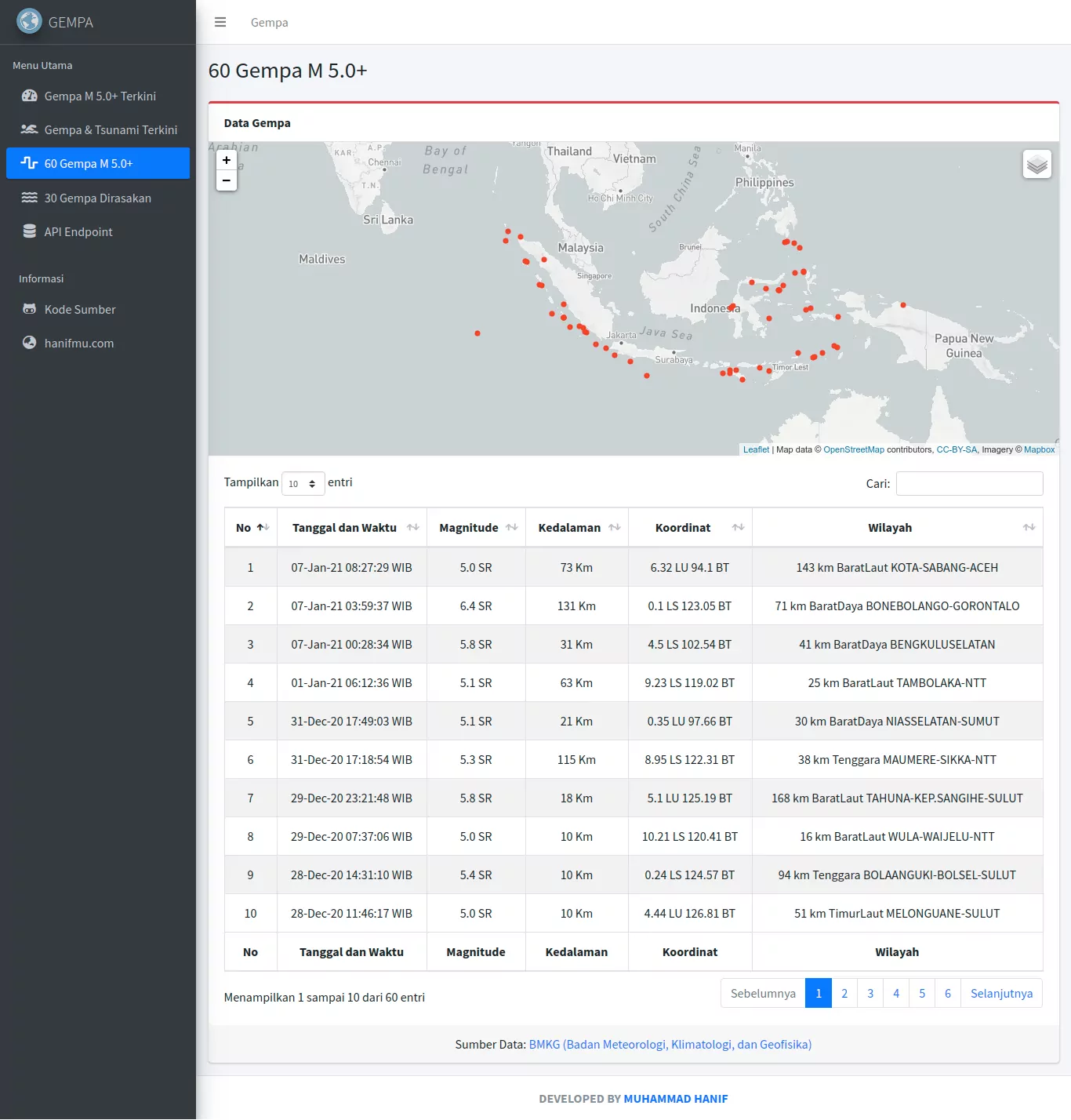Image resolution: width=1071 pixels, height=1120 pixels.
Task: Open the Mapbox attribution link
Action: click(1039, 449)
